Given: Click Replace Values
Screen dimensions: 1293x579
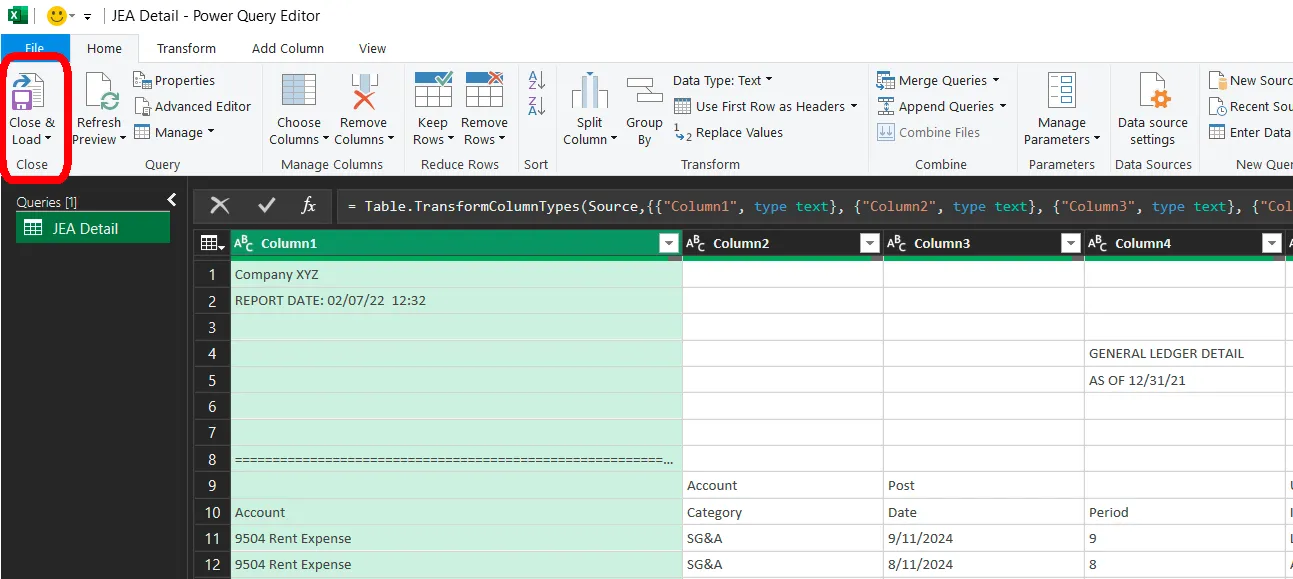Looking at the screenshot, I should (x=728, y=132).
